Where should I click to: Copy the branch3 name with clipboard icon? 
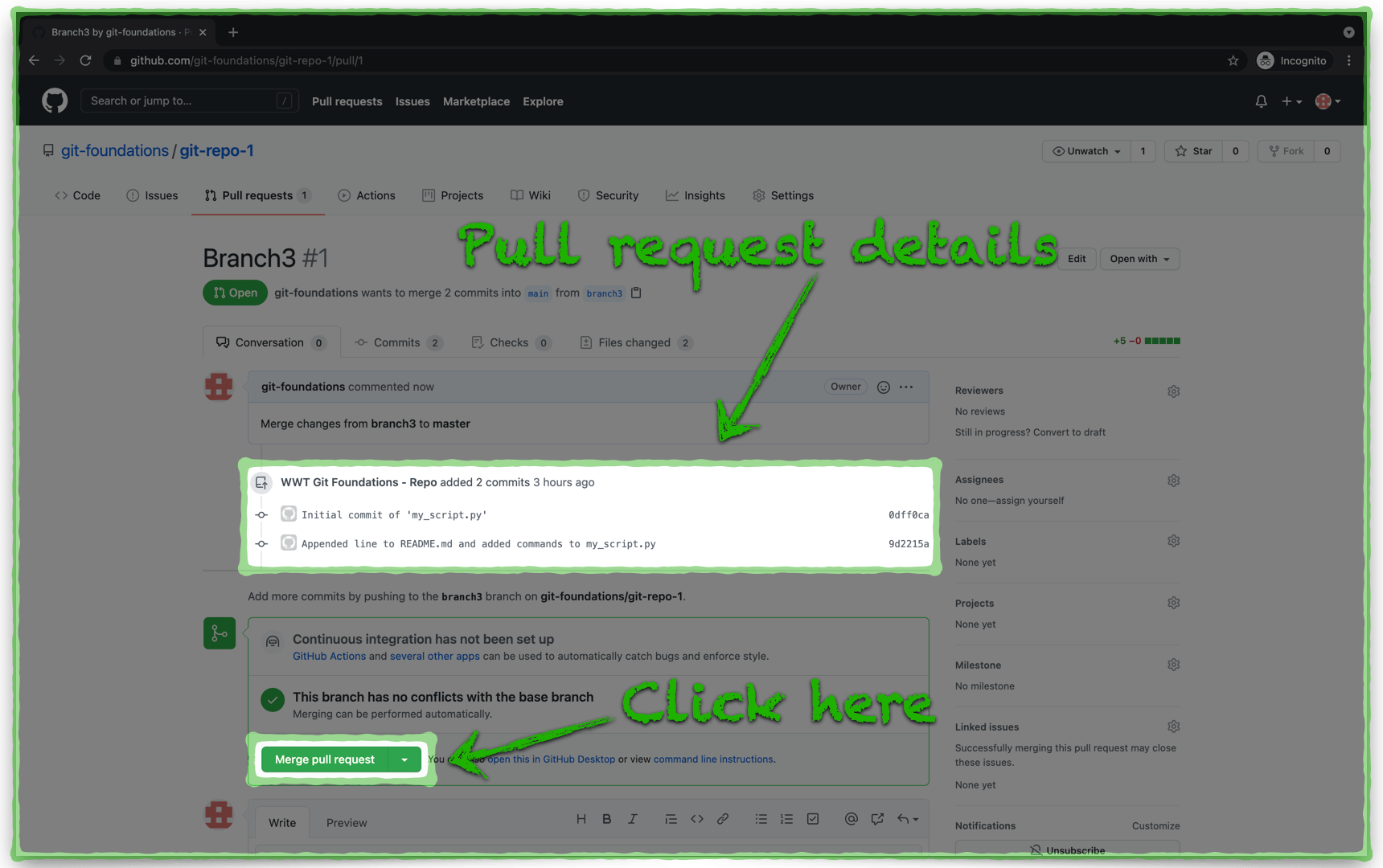[636, 293]
